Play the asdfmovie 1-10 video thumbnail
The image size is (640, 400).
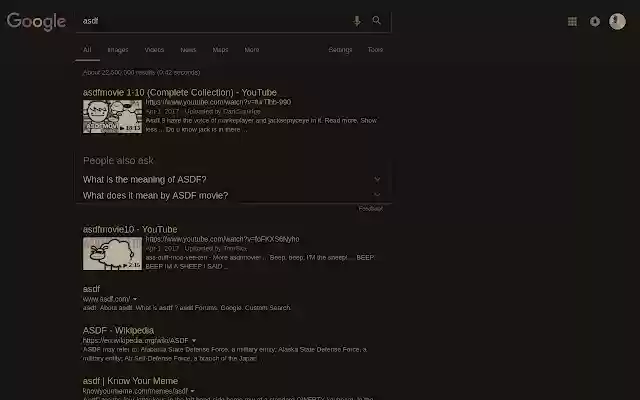click(113, 116)
